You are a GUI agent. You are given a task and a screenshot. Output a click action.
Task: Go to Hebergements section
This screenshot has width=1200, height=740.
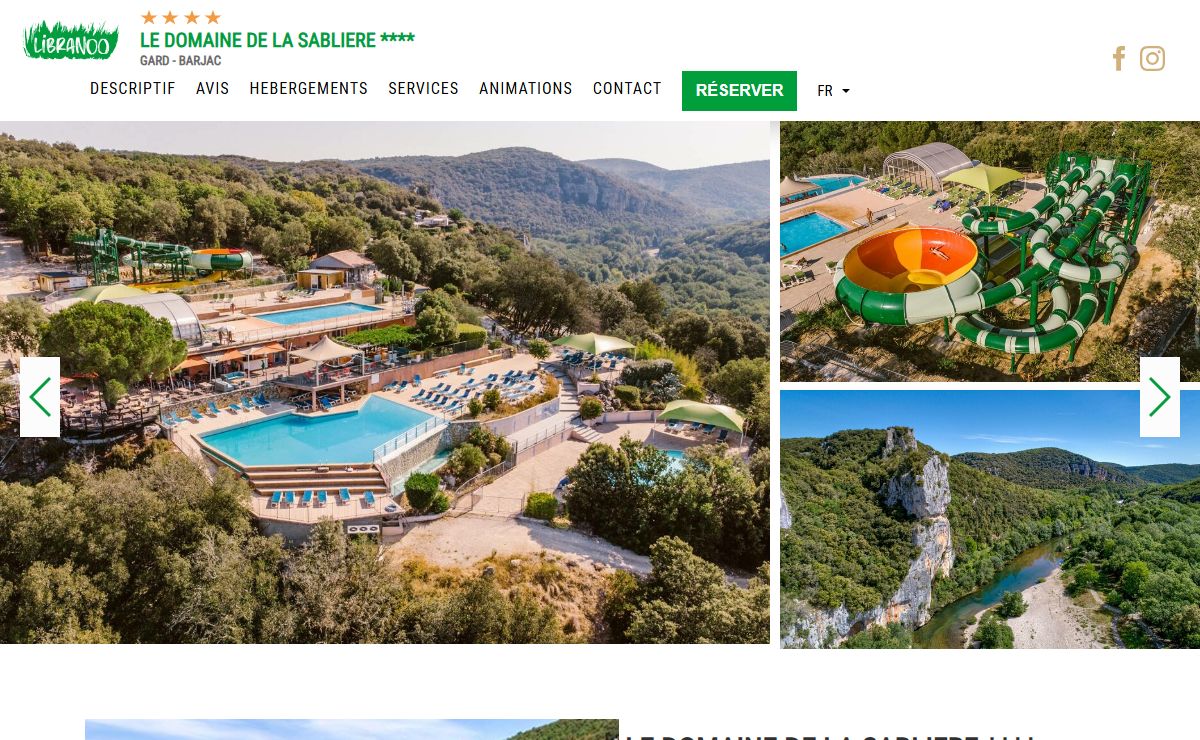pos(309,89)
